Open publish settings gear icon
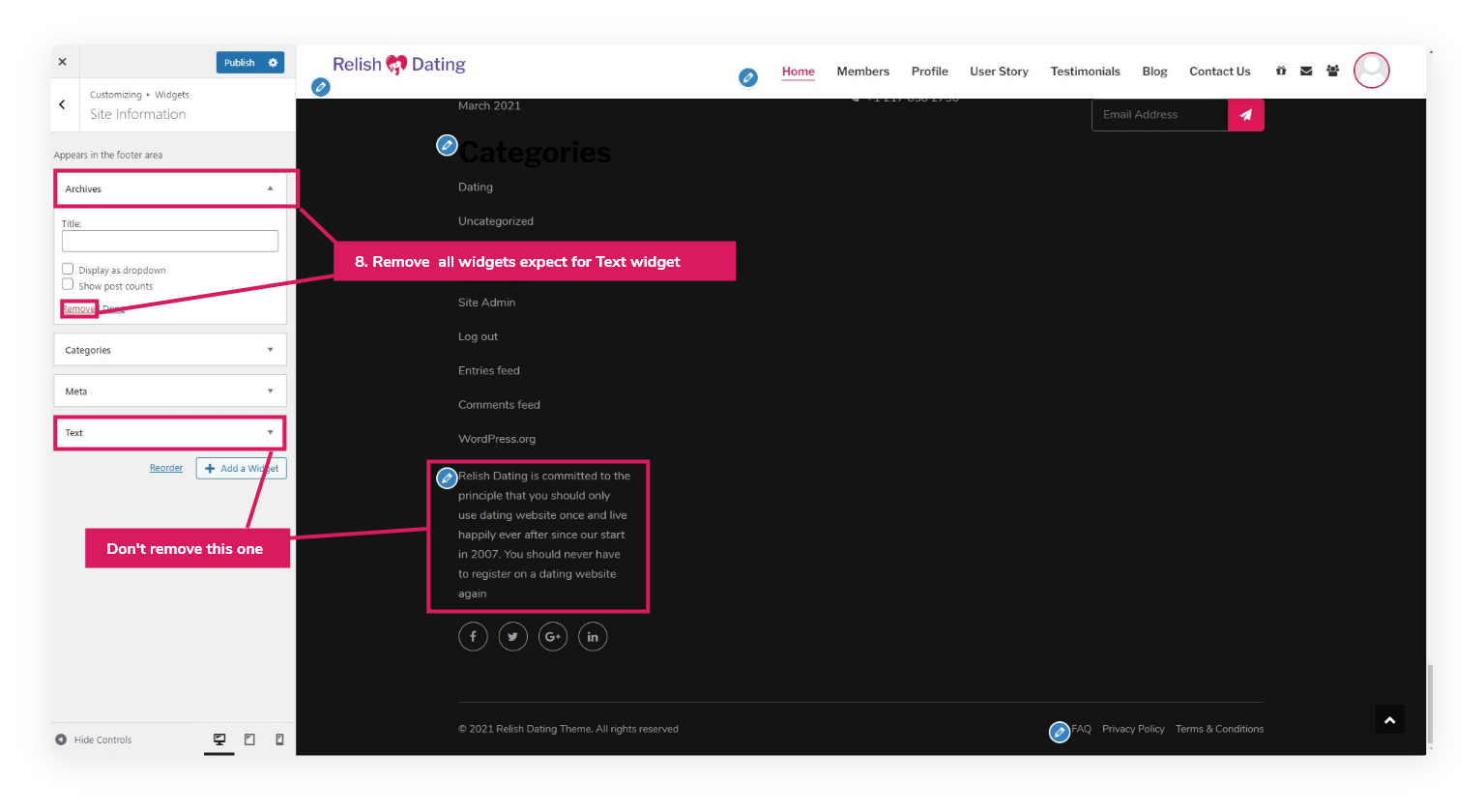Screen dimensions: 1484x812 pos(274,63)
